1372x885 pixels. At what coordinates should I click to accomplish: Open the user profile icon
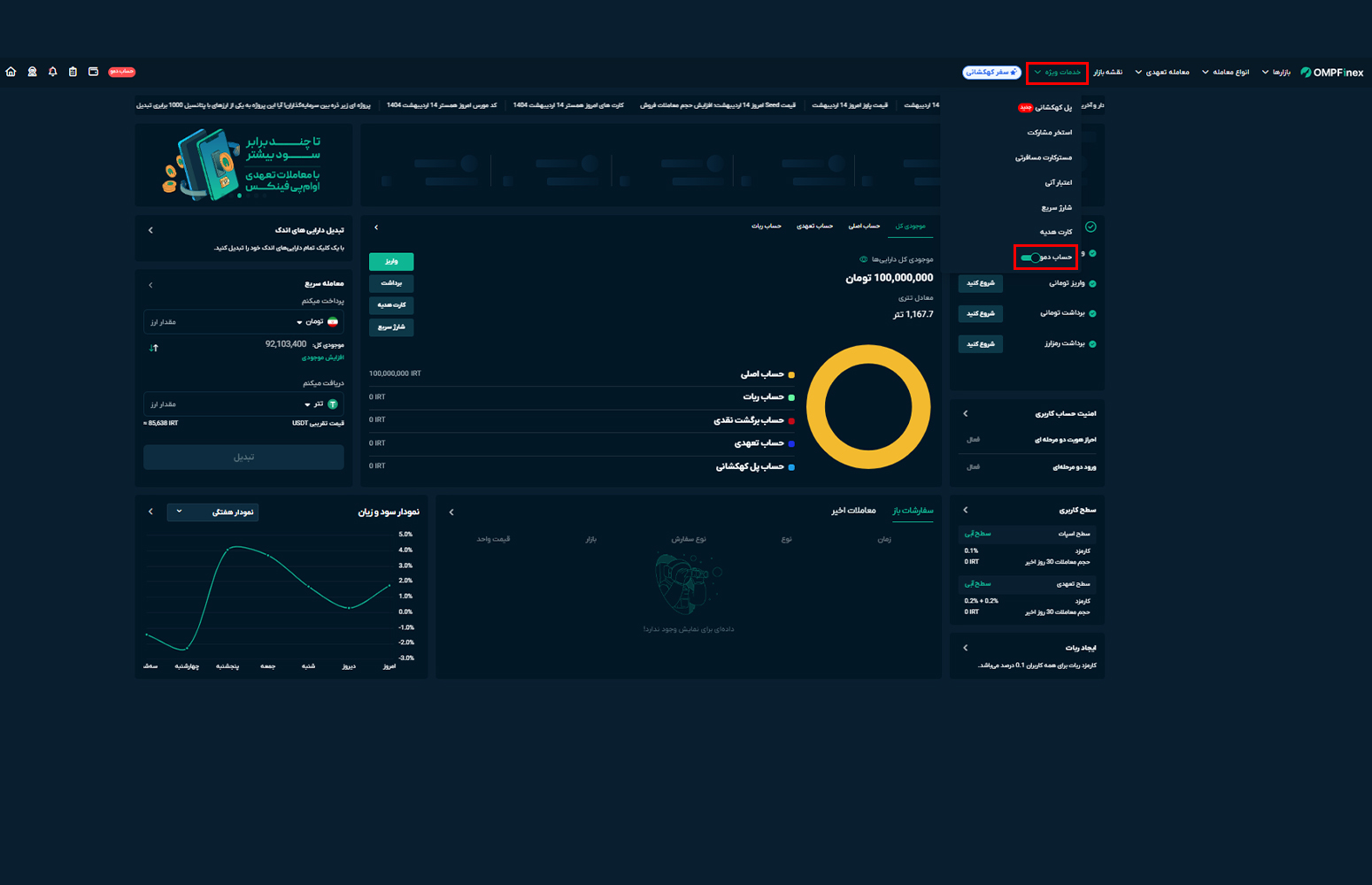(32, 72)
